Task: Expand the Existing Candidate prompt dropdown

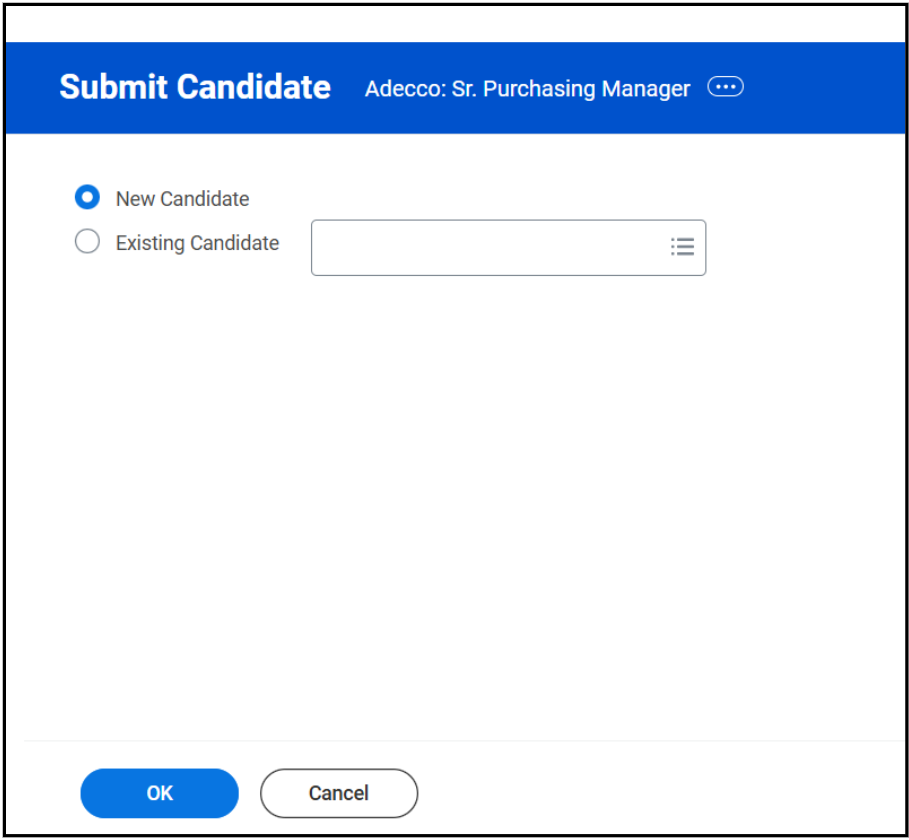Action: 682,247
